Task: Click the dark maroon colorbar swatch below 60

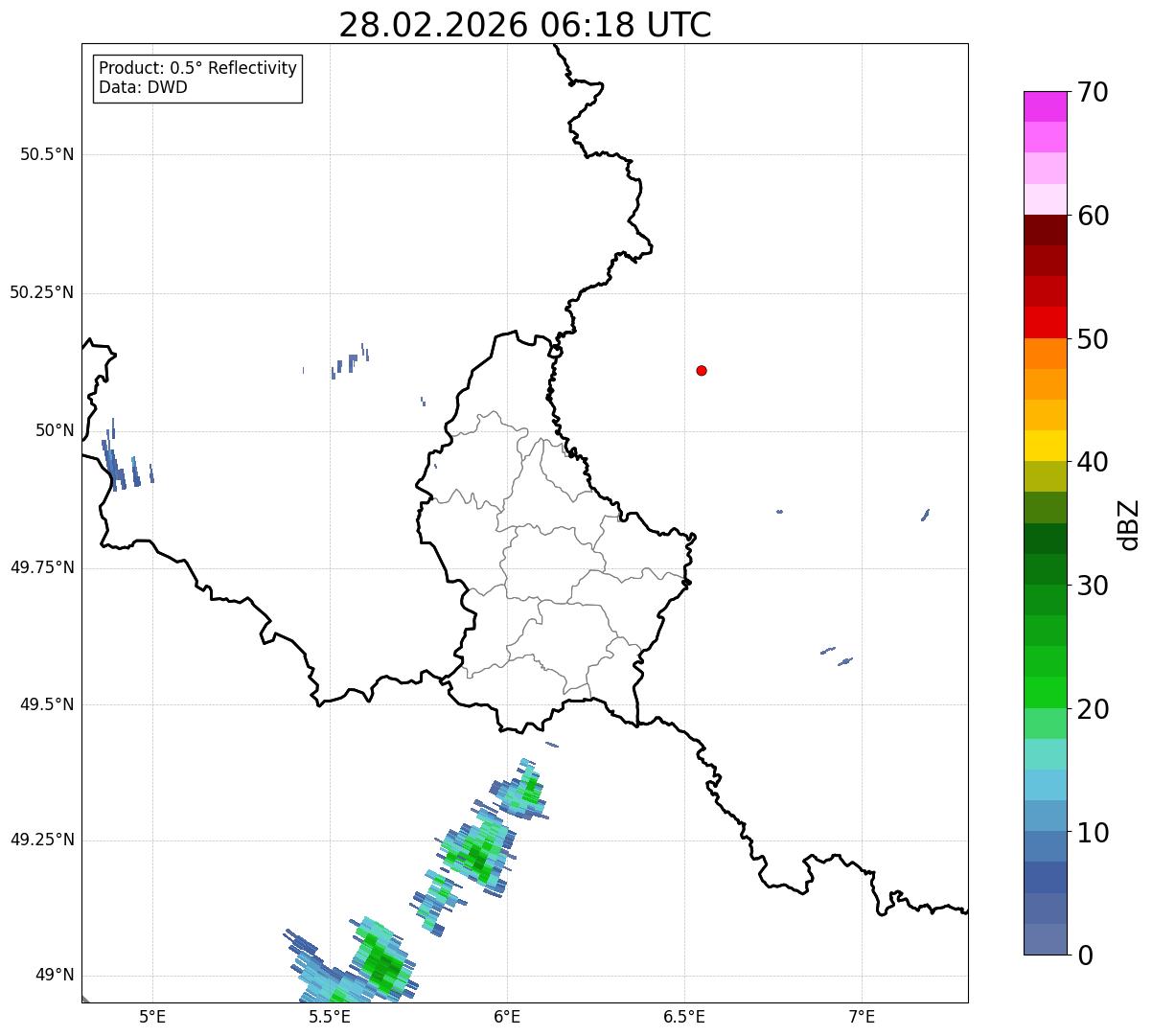Action: pyautogui.click(x=1045, y=230)
